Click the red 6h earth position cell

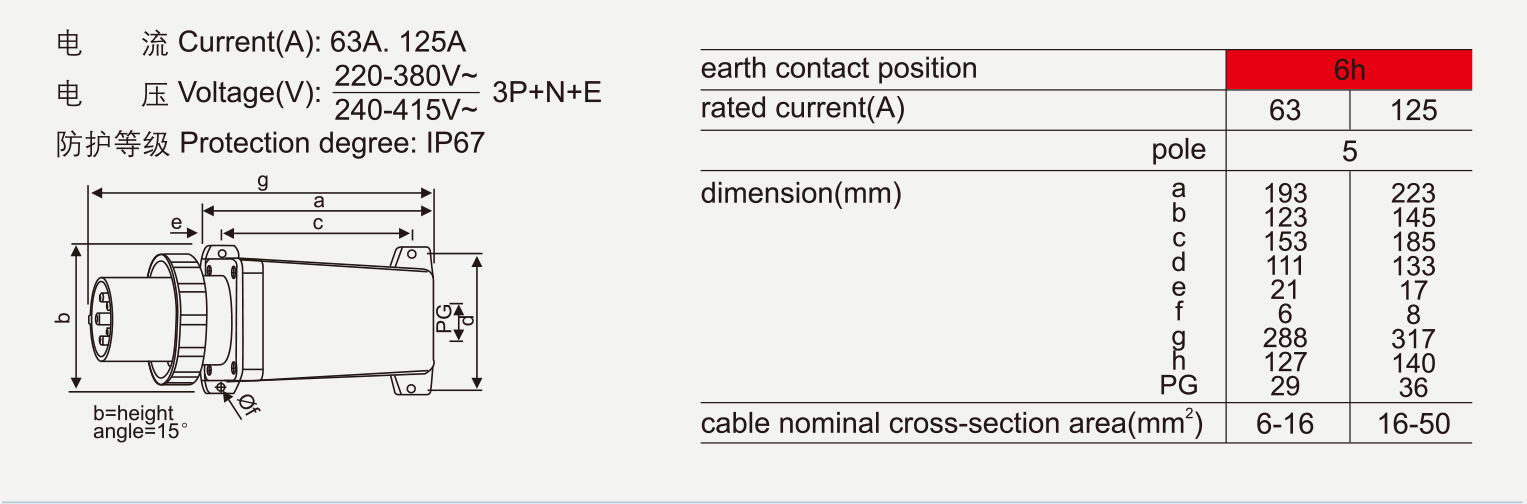tap(1349, 70)
